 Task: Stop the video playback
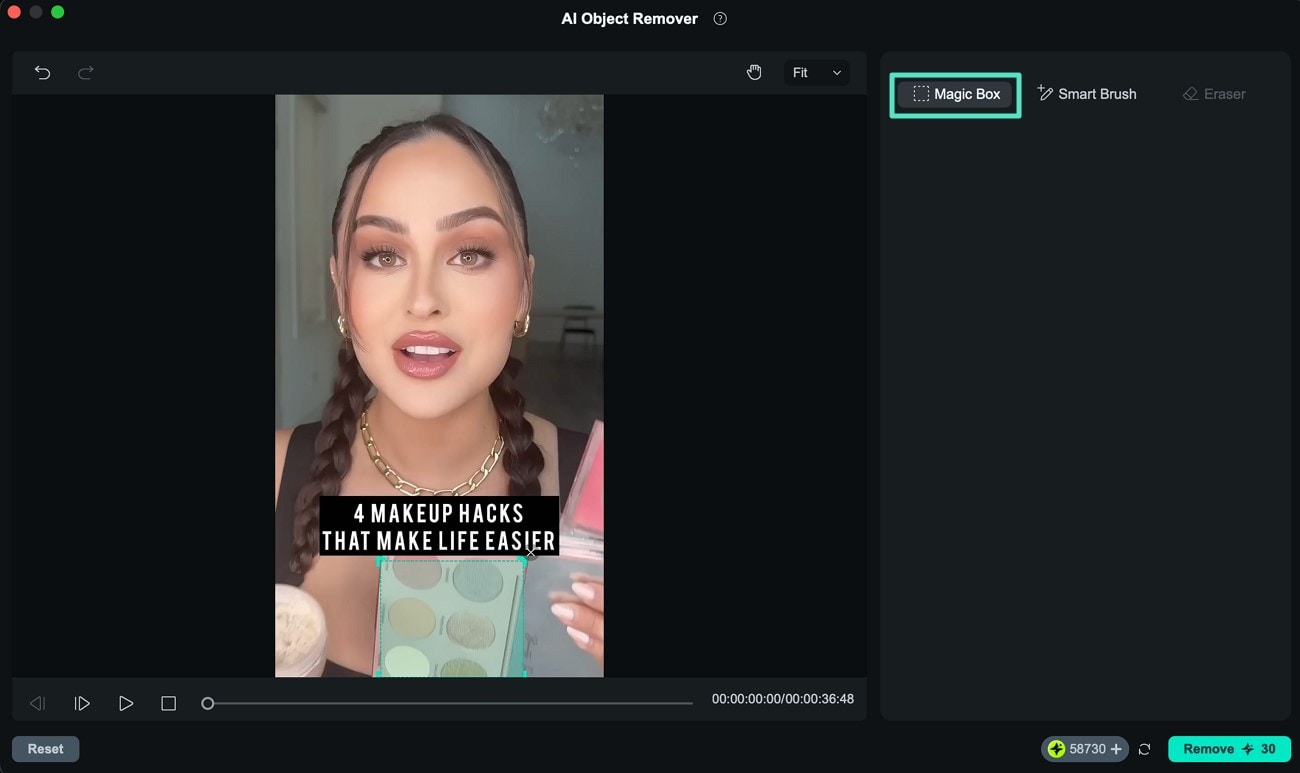tap(168, 703)
